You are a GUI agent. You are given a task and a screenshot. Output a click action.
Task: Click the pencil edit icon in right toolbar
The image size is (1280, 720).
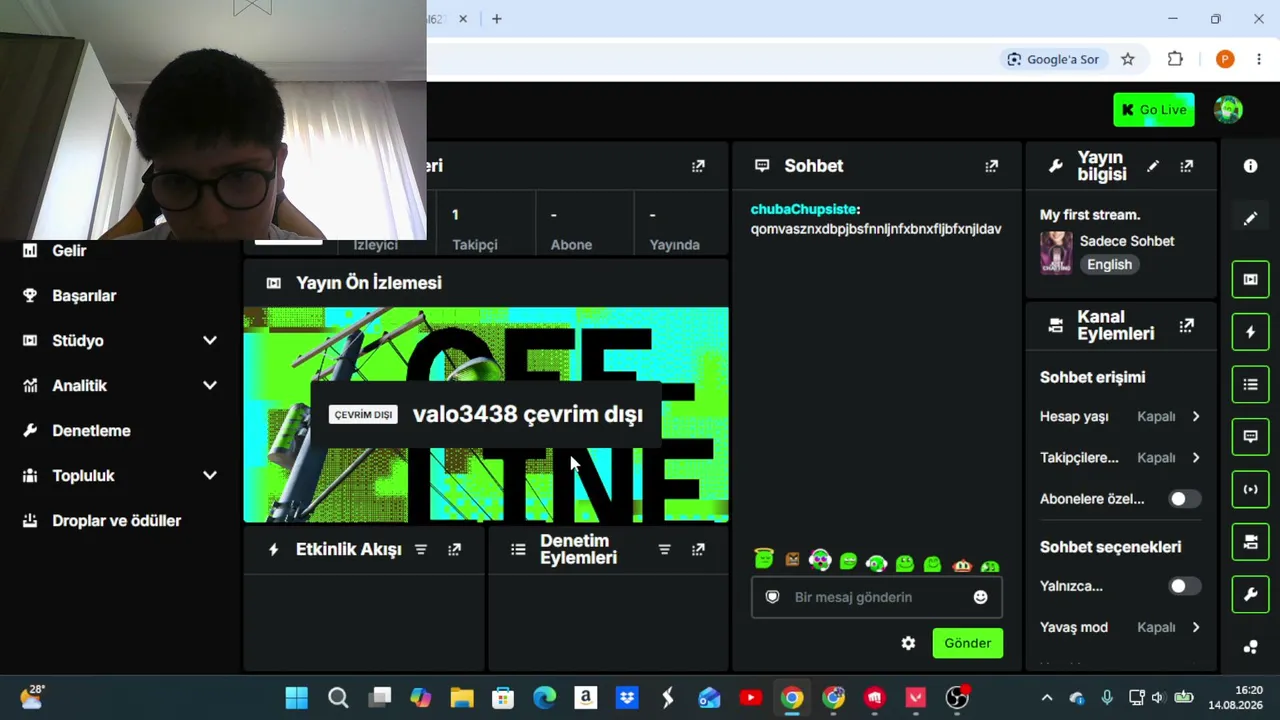(1250, 219)
